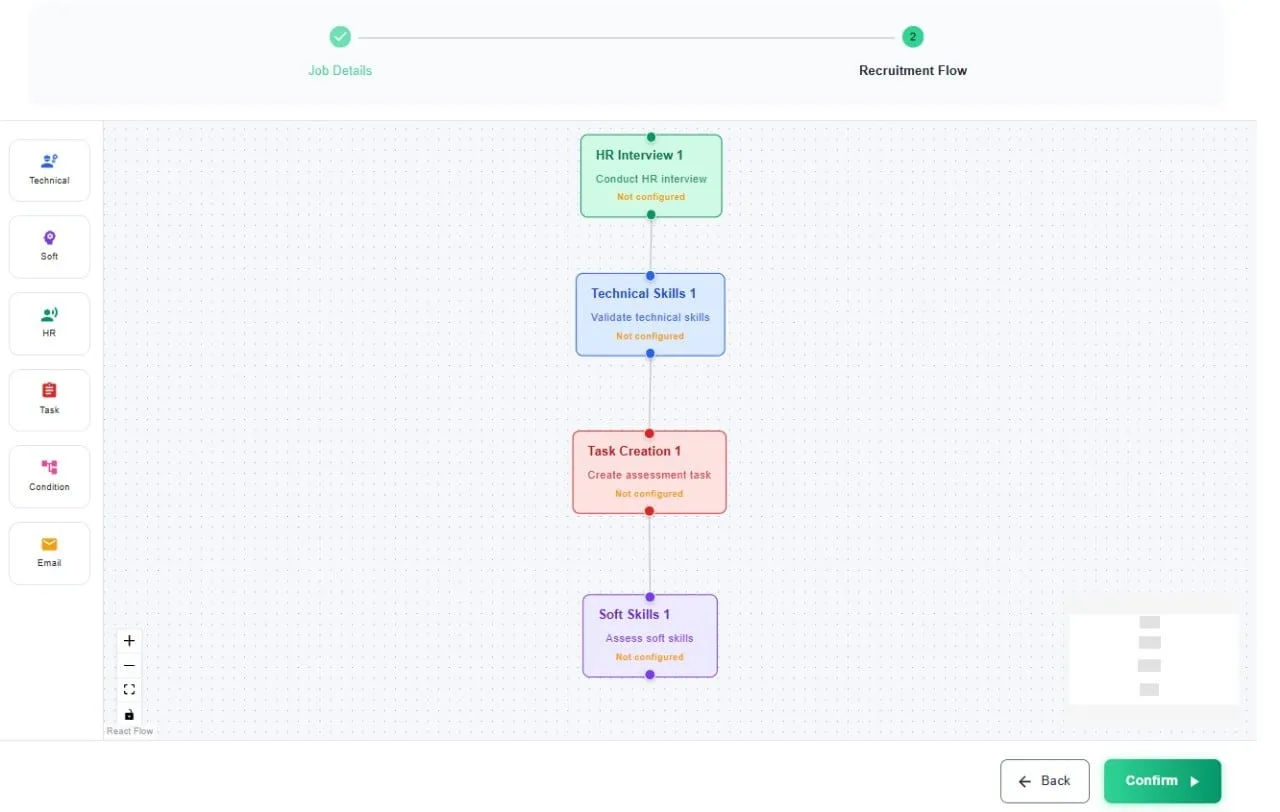Select the Soft skills node type in the sidebar

49,247
